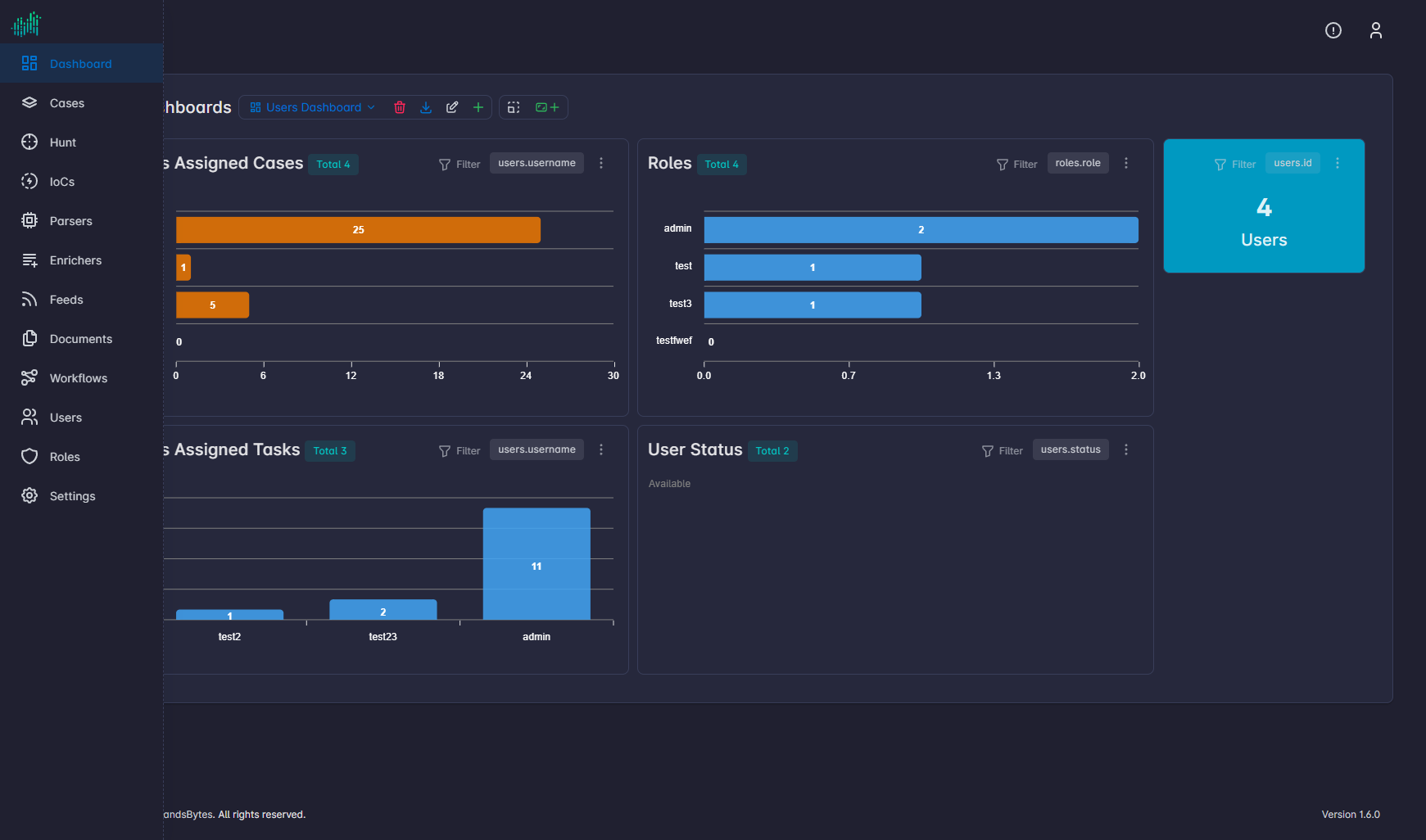Open Cases in sidebar
This screenshot has height=840, width=1426.
[82, 102]
